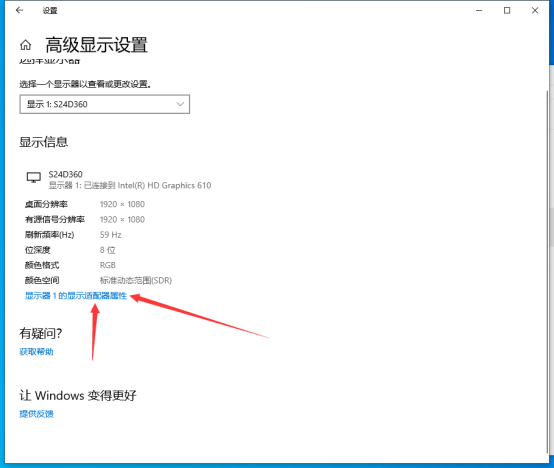This screenshot has width=554, height=468.
Task: Click the 高级显示设置 page title
Action: [x=96, y=45]
